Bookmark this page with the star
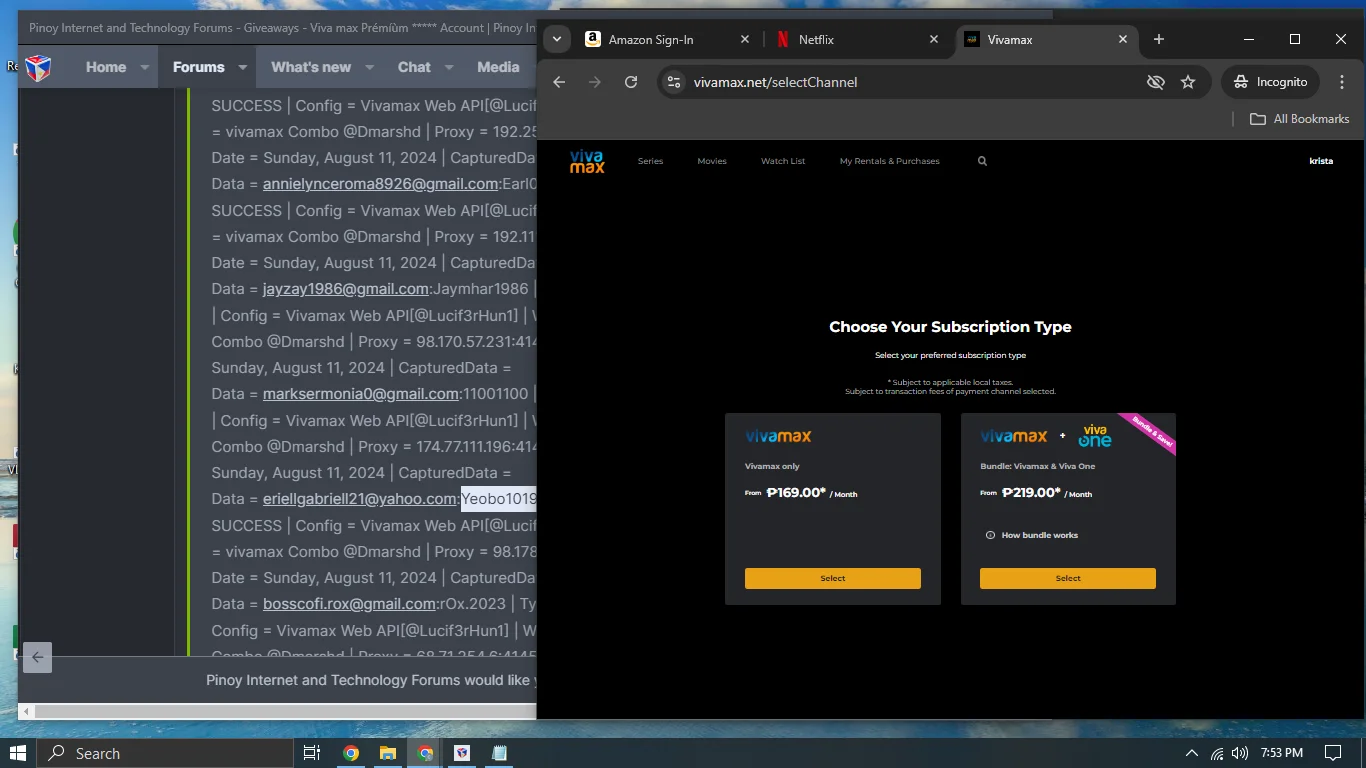 click(x=1188, y=82)
